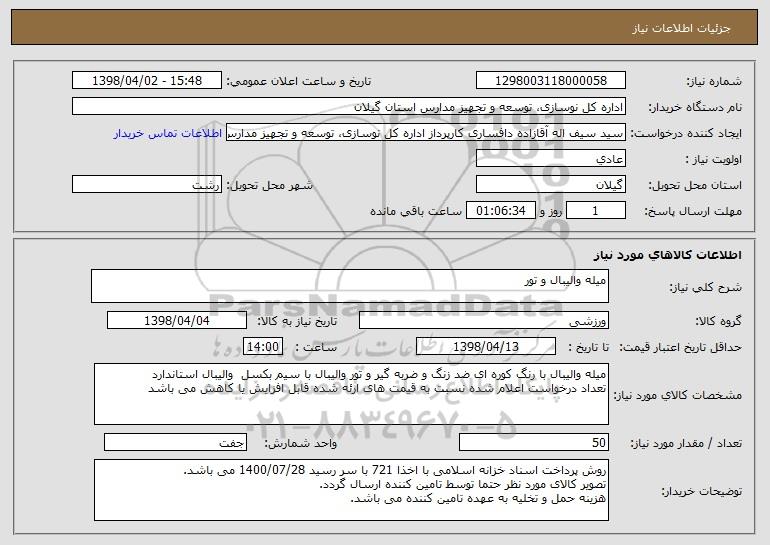The image size is (770, 545).
Task: Click the buyer notes text area
Action: [x=351, y=490]
